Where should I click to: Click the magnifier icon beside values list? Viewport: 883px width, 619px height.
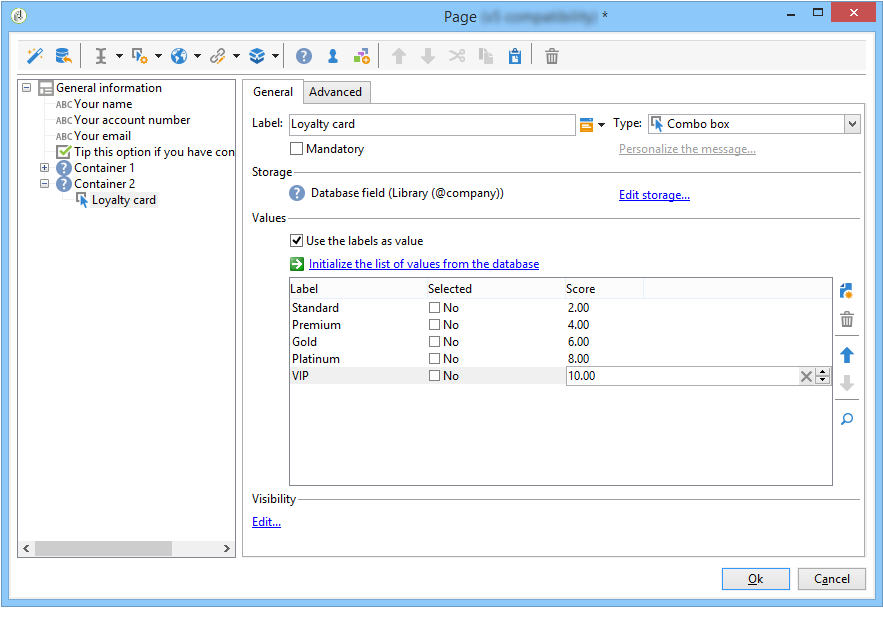846,419
